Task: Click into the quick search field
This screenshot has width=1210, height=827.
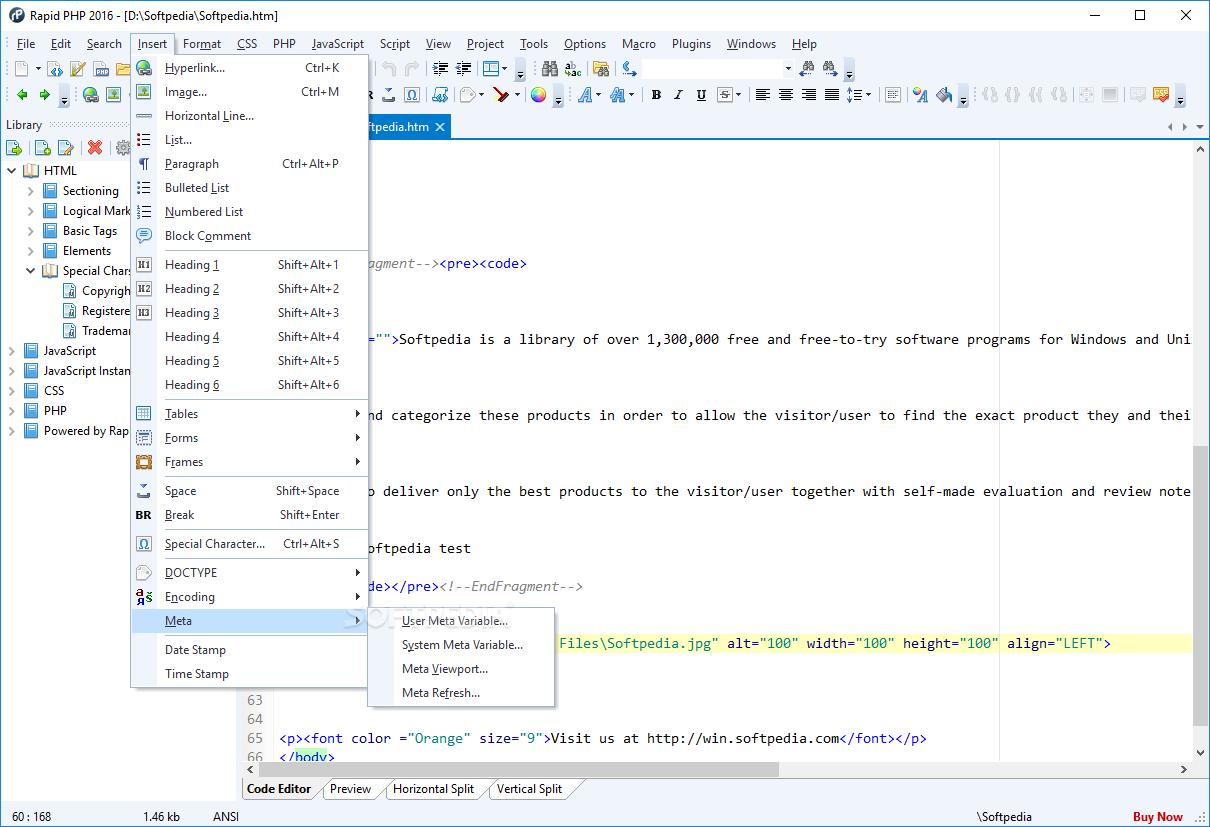Action: [x=711, y=69]
